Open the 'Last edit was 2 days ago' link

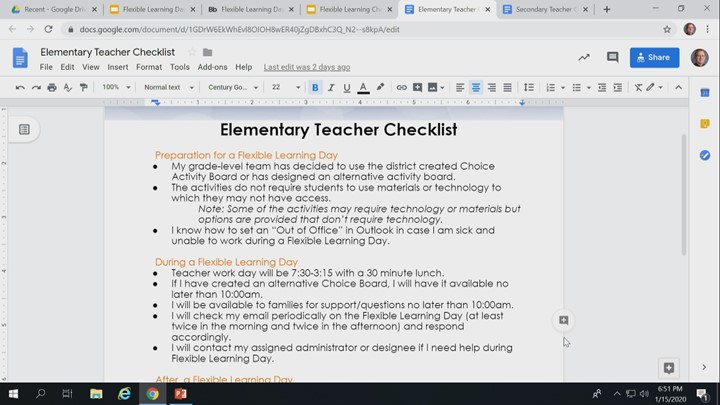[x=307, y=67]
